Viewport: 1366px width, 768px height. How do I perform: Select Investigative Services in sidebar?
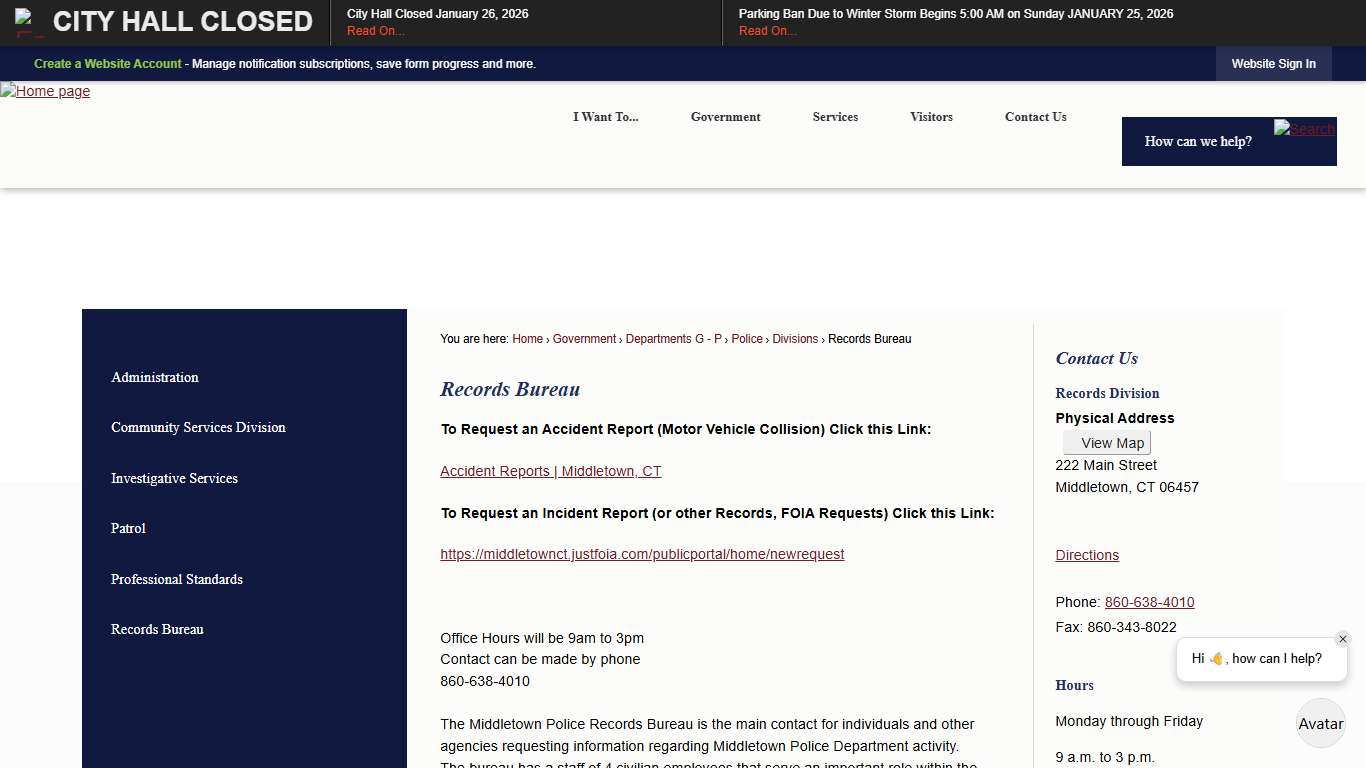coord(174,478)
